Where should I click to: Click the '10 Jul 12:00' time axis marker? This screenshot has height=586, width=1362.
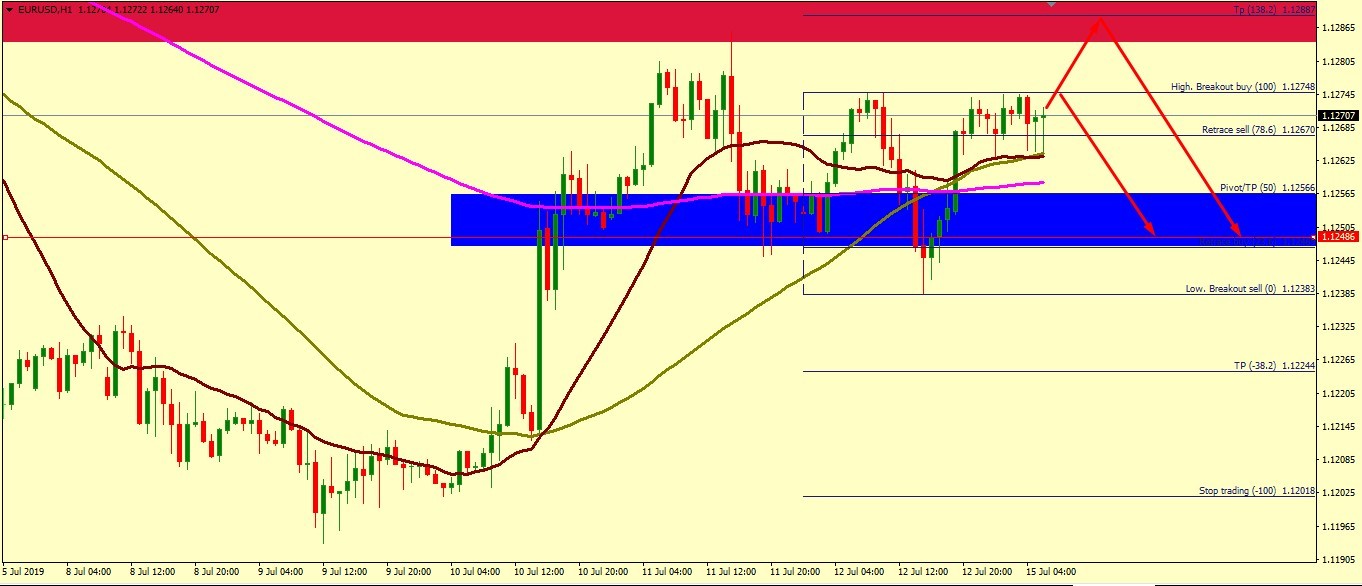coord(539,572)
